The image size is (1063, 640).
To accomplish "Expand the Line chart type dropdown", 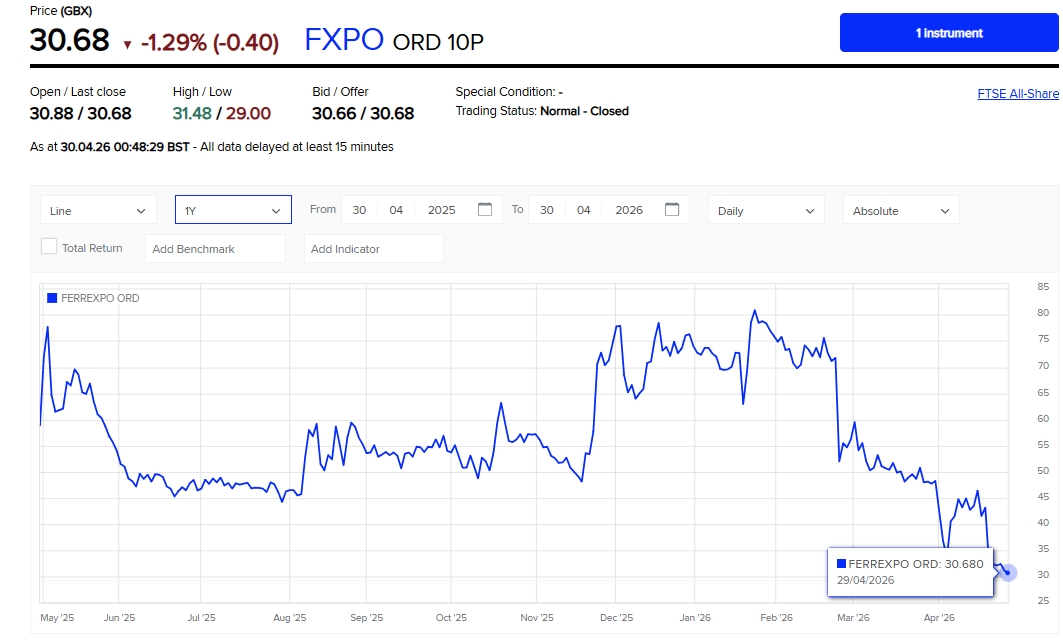I will (x=98, y=210).
